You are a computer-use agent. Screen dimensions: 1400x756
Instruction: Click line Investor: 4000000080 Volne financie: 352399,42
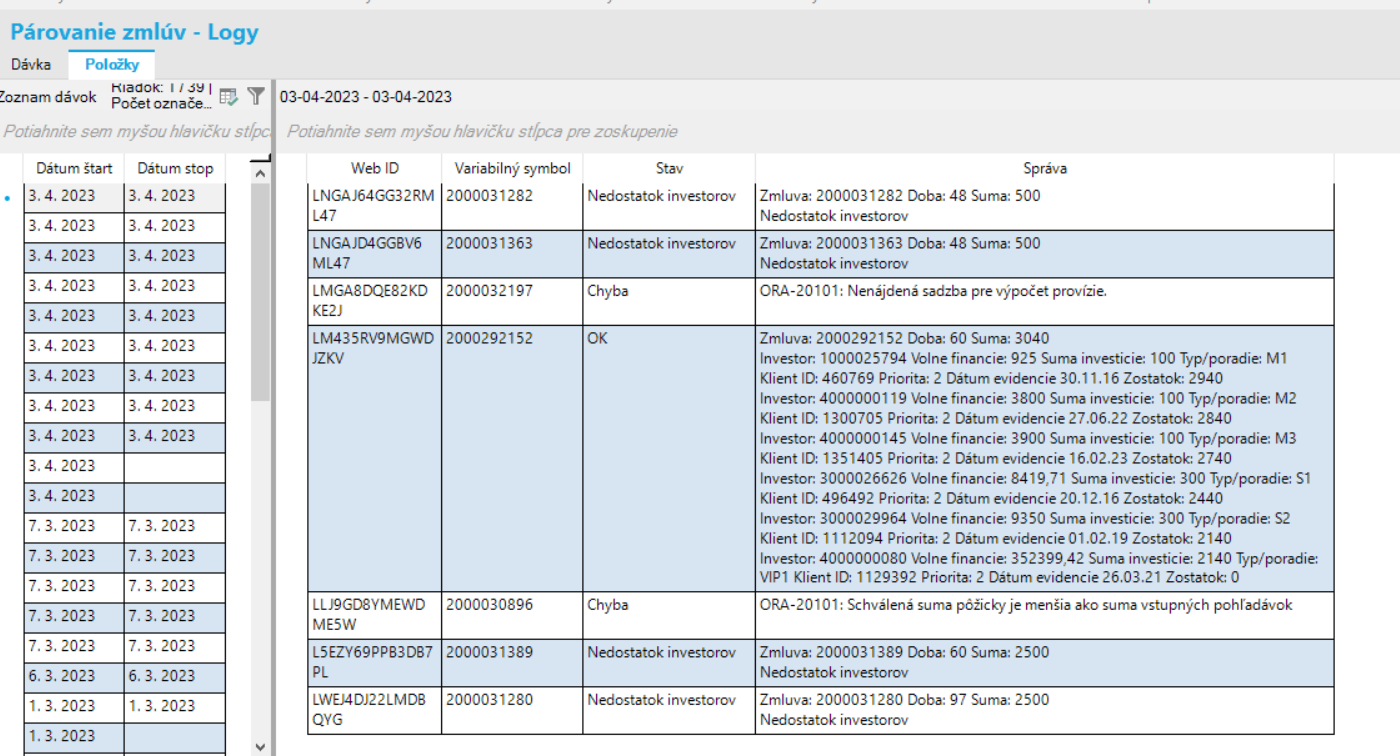coord(1039,558)
